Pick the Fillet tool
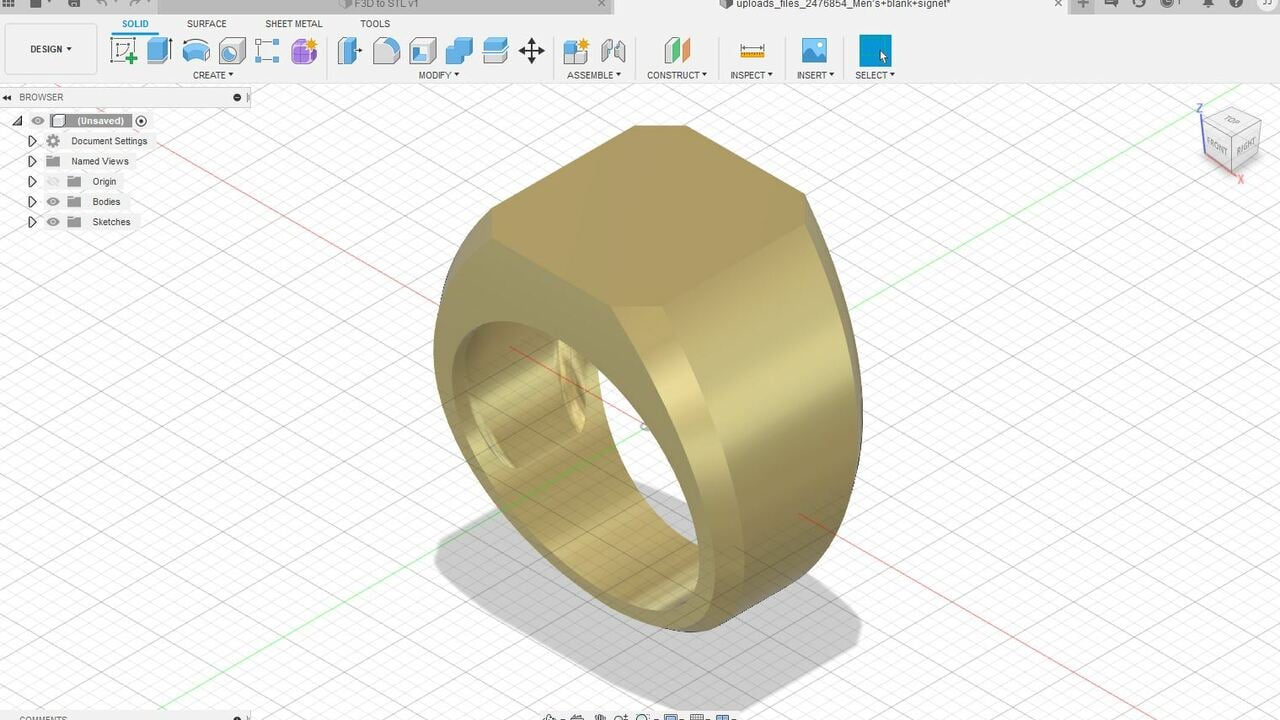This screenshot has height=720, width=1280. (x=386, y=50)
